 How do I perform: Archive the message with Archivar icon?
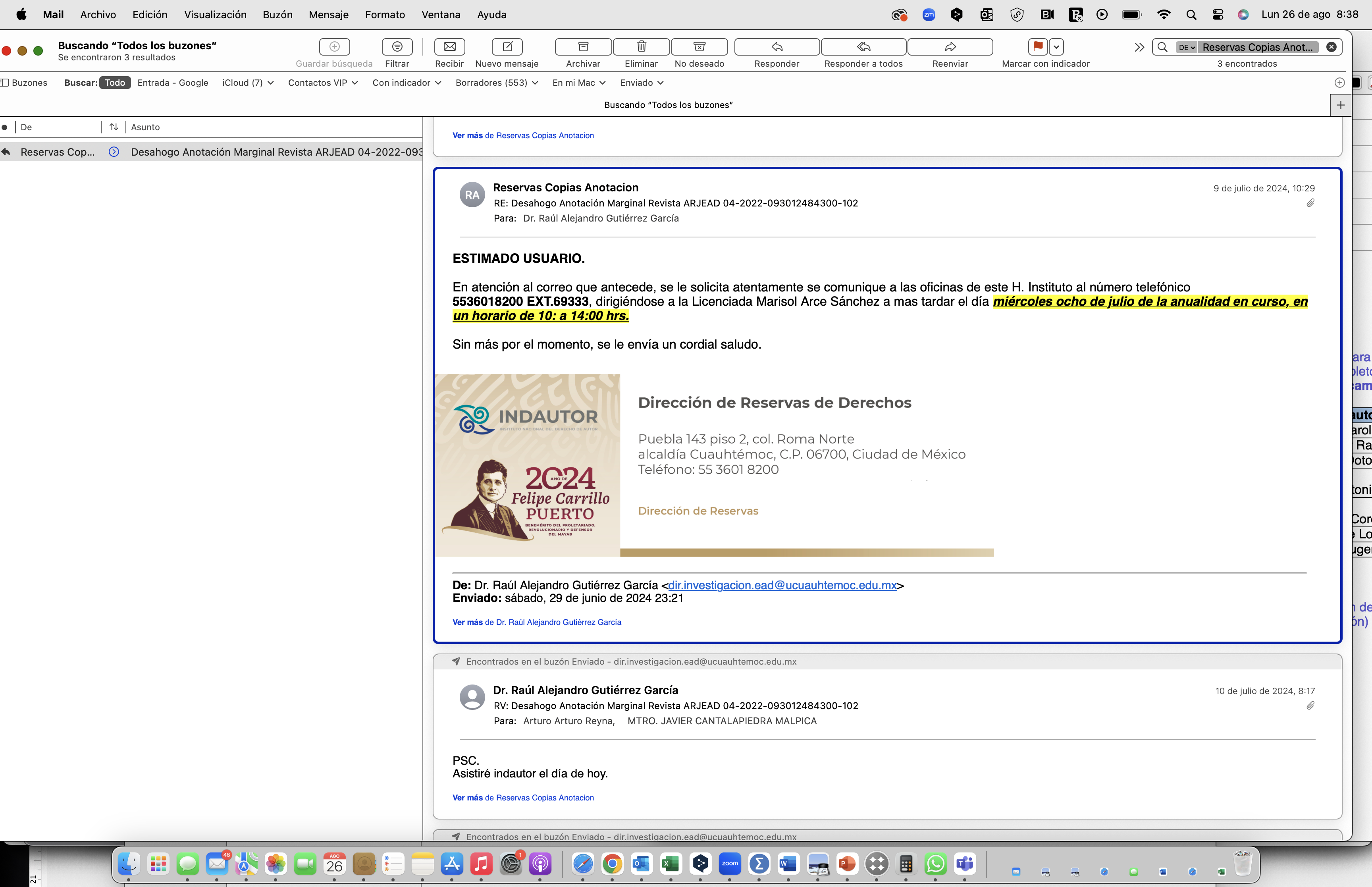pyautogui.click(x=583, y=46)
